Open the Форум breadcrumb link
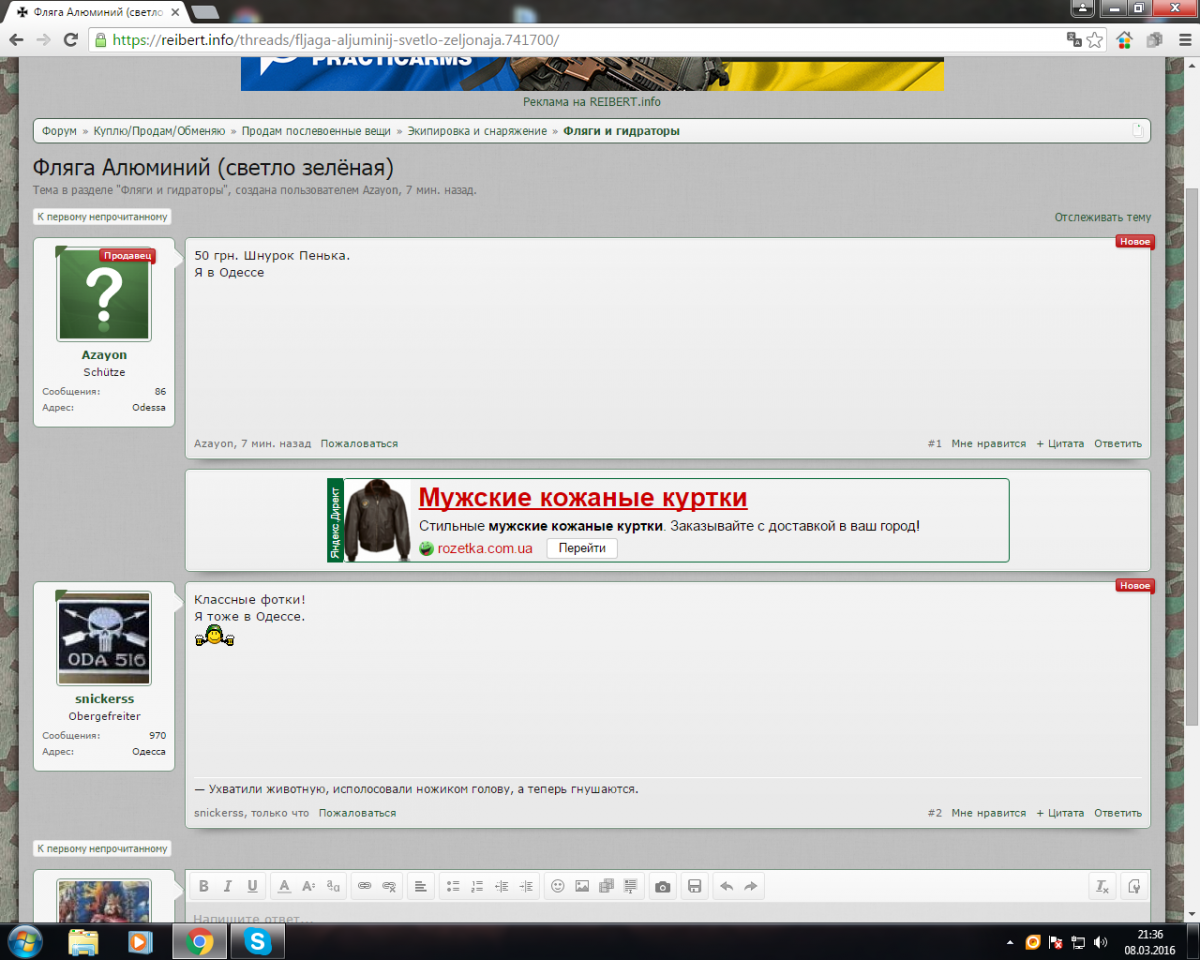The width and height of the screenshot is (1200, 960). tap(59, 131)
